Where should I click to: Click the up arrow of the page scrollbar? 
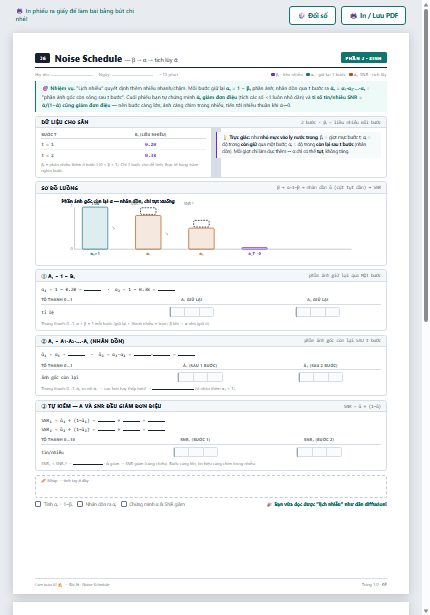click(426, 4)
